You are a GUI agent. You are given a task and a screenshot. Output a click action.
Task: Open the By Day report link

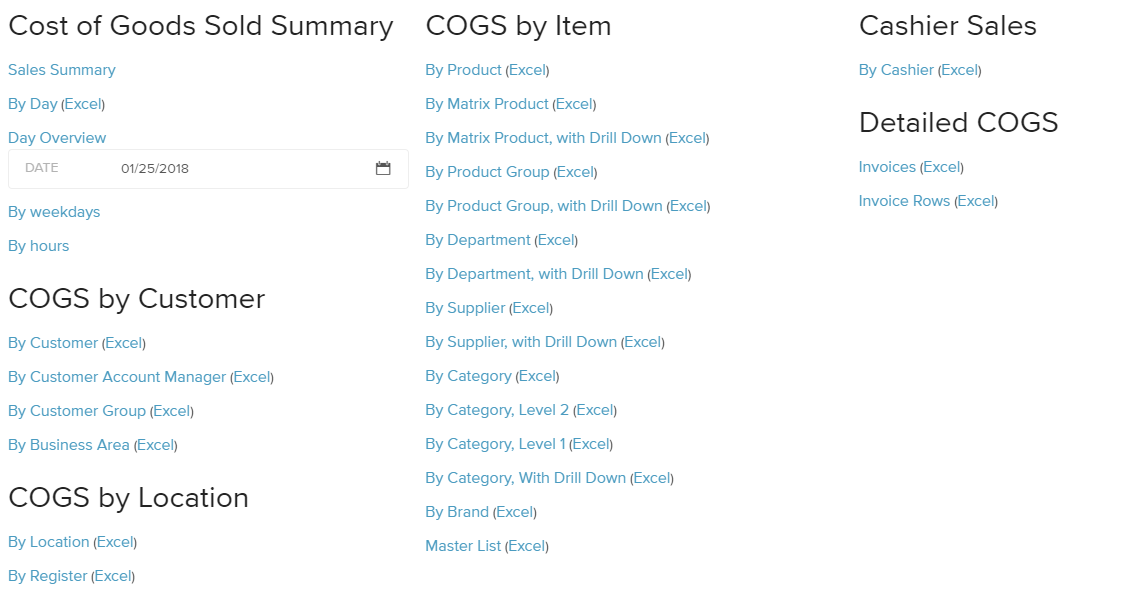point(33,104)
